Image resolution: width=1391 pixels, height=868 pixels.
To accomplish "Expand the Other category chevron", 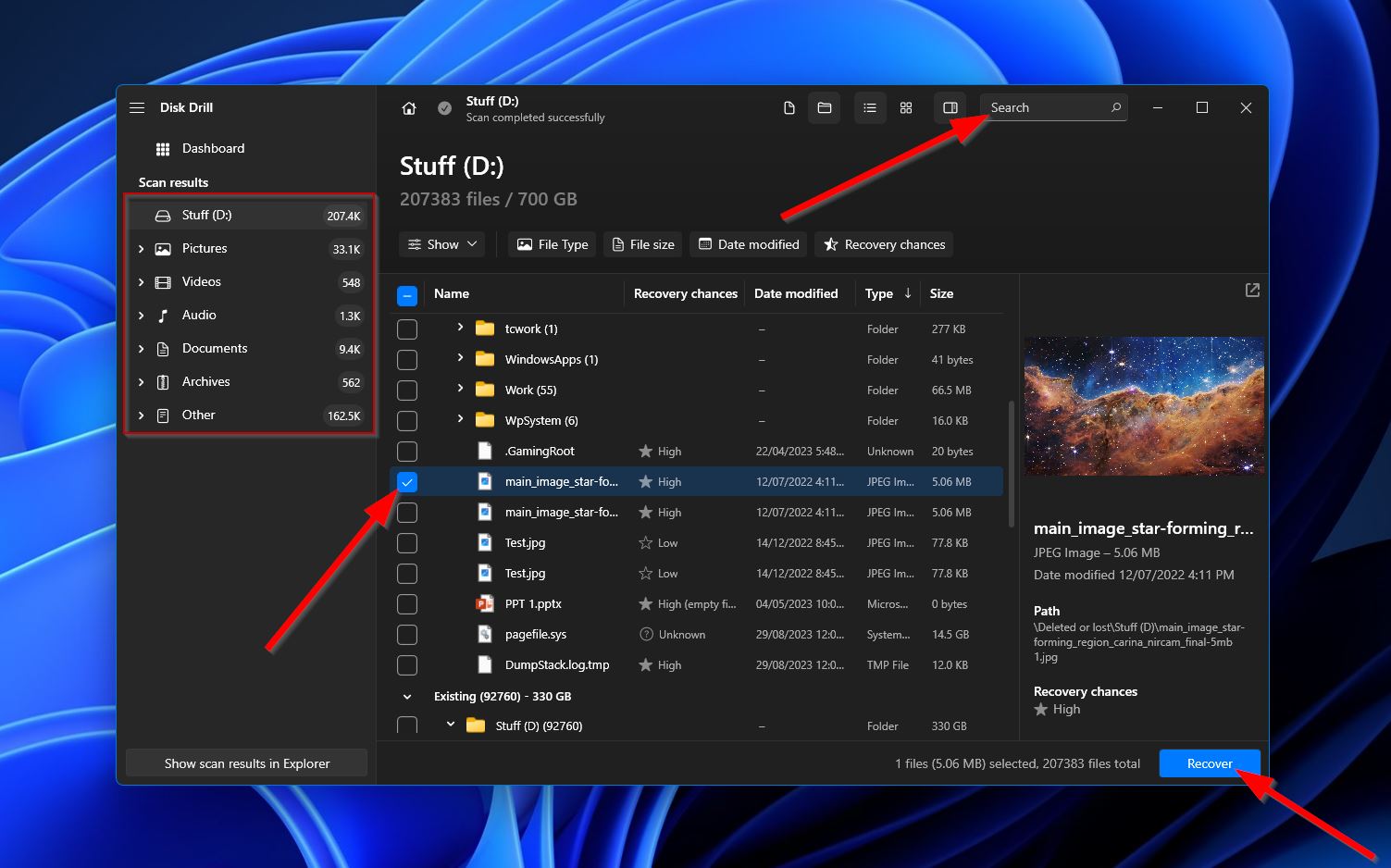I will pyautogui.click(x=141, y=415).
